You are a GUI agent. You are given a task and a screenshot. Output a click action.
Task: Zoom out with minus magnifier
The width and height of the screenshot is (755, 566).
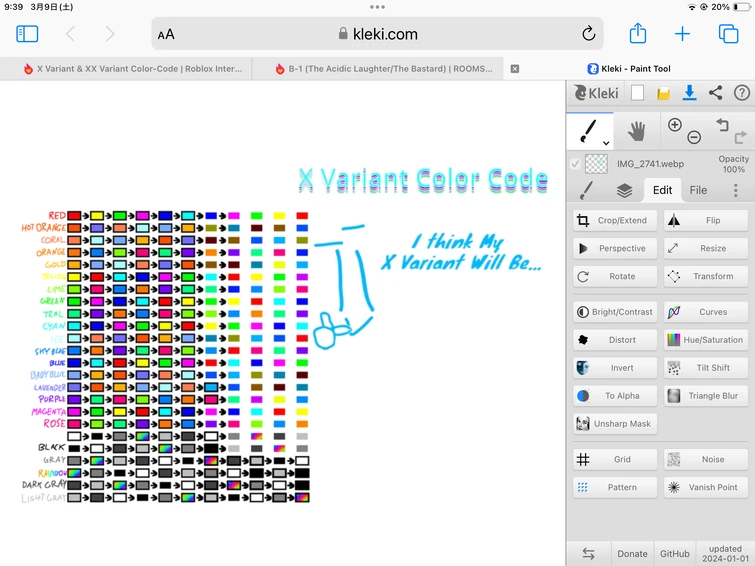(x=694, y=137)
